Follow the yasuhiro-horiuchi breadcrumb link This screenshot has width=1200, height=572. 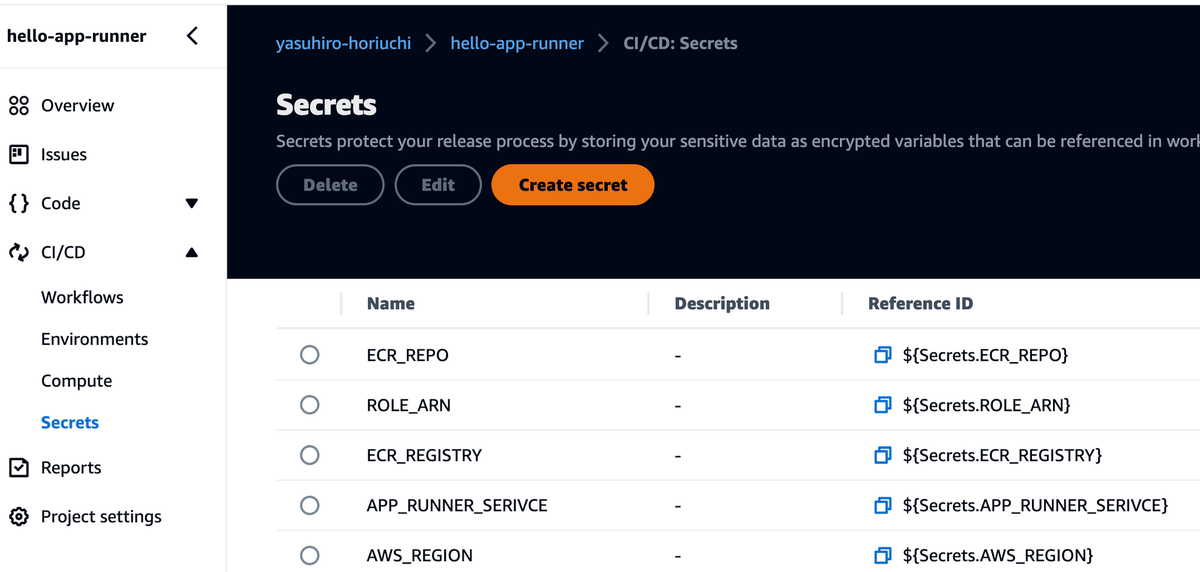point(343,44)
